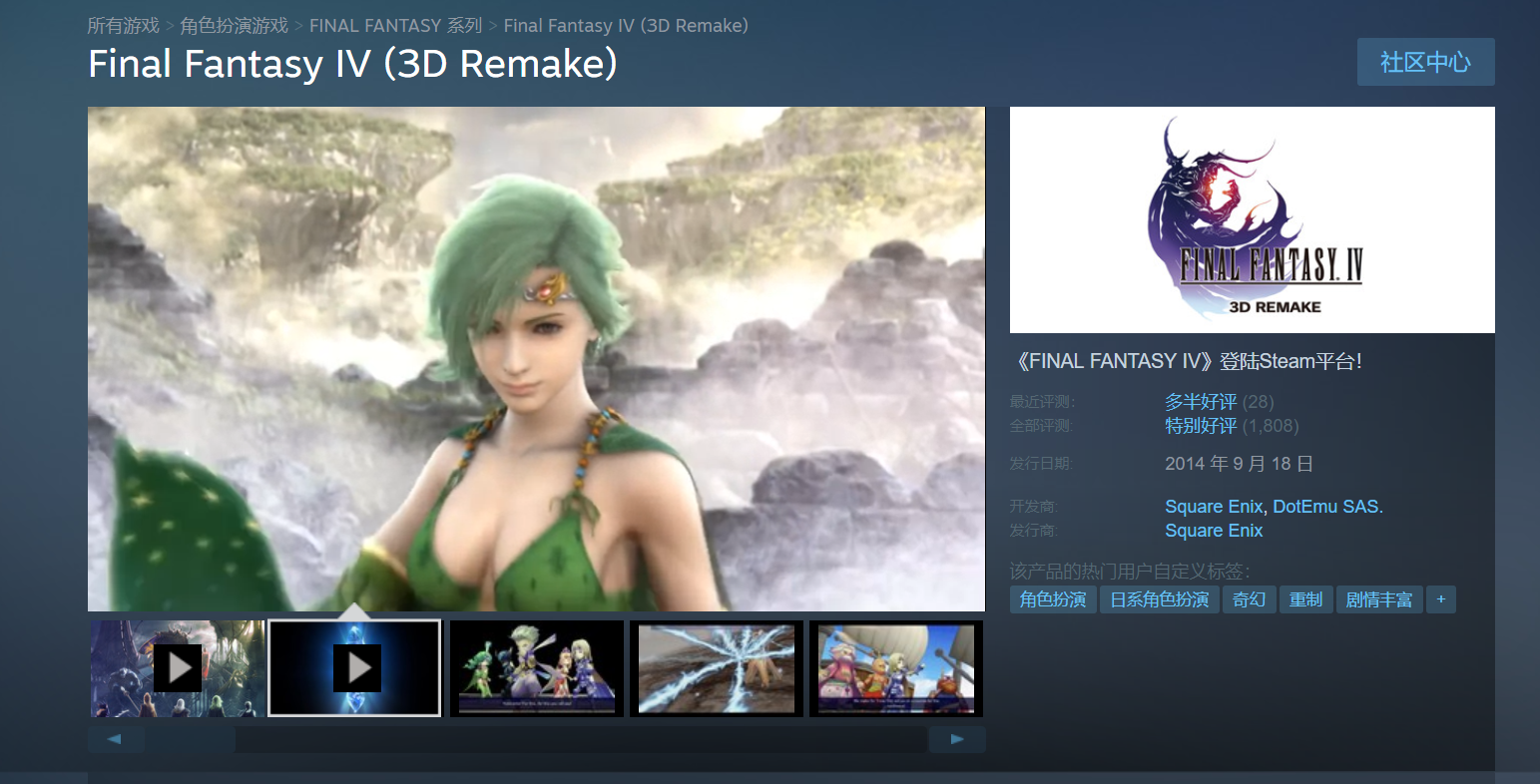Click the thumbnail strip scrollbar handle

[190, 739]
